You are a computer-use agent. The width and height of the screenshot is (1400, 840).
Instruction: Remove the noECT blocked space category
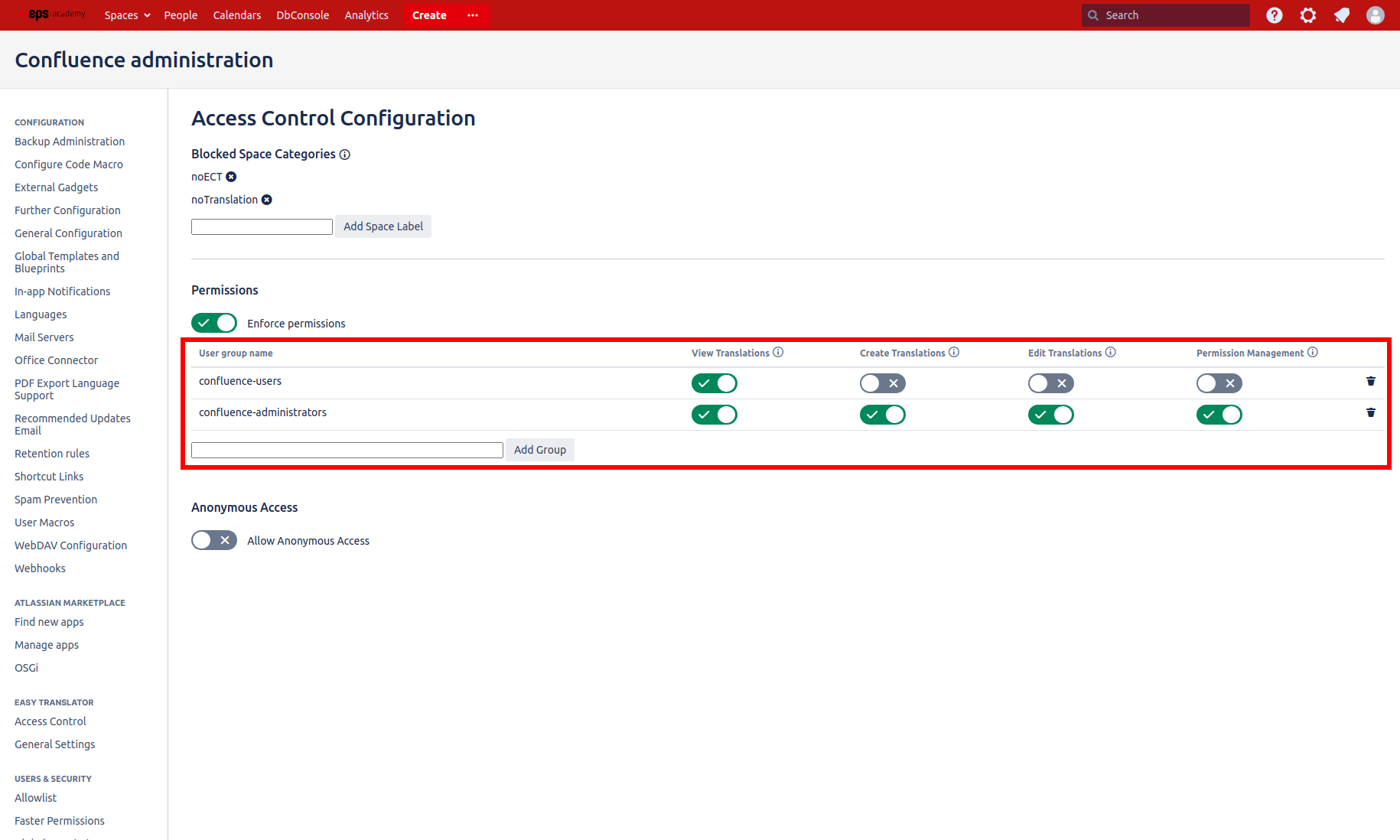[231, 177]
